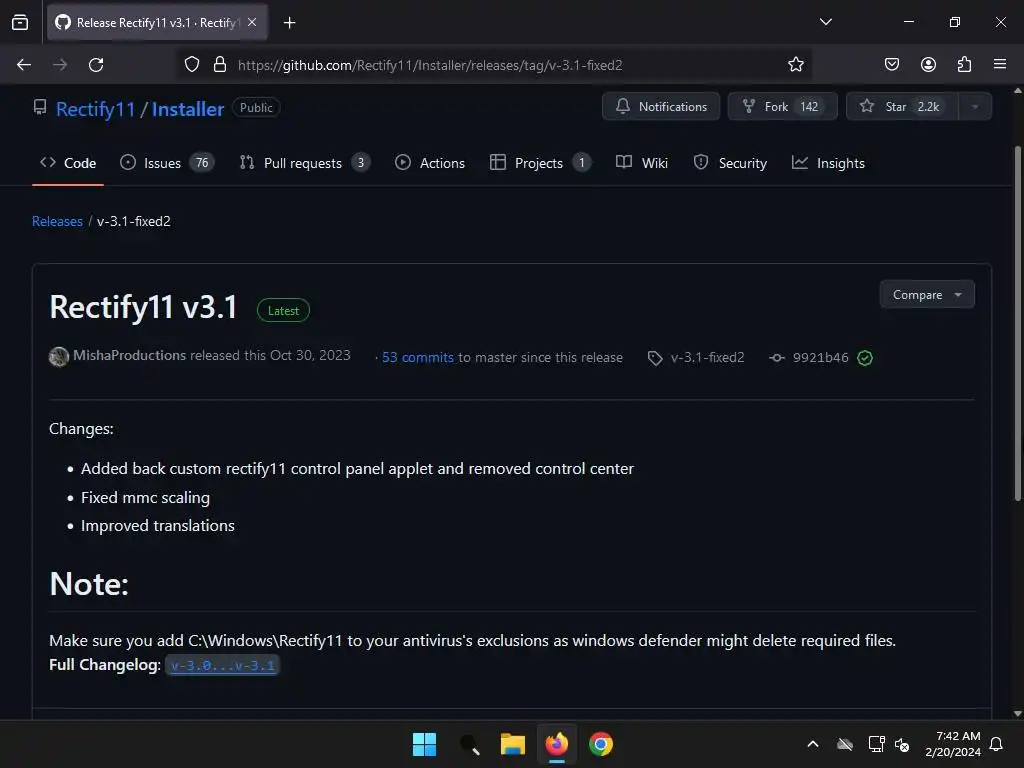Open the network status tray icon
This screenshot has height=768, width=1024.
coord(876,744)
